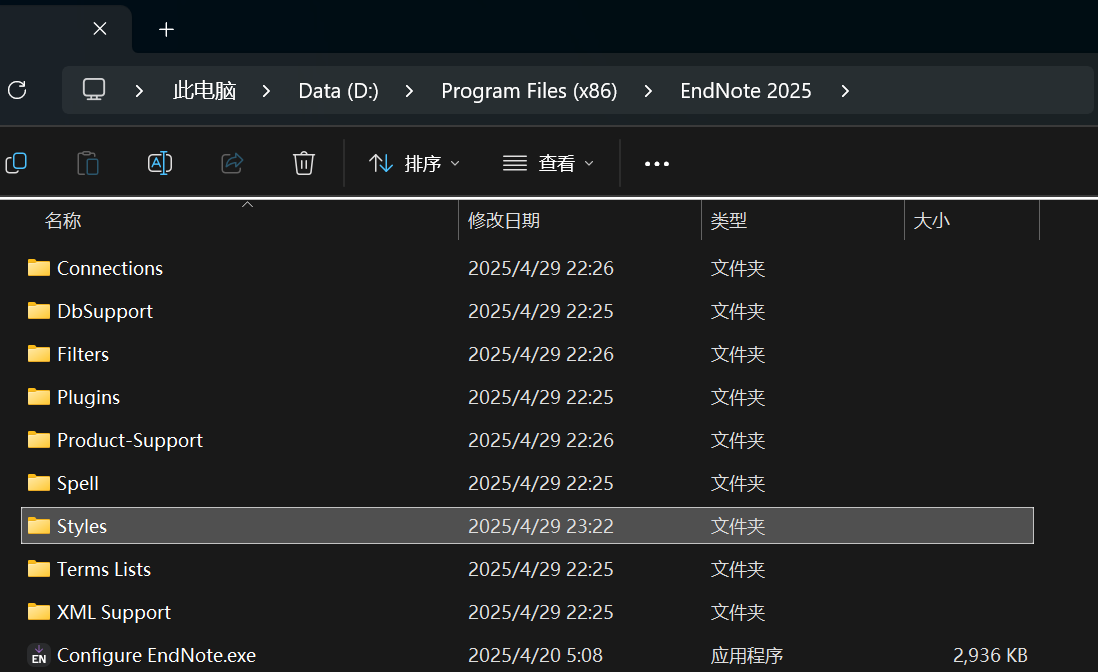Expand the chevron after Data (D:)

409,91
